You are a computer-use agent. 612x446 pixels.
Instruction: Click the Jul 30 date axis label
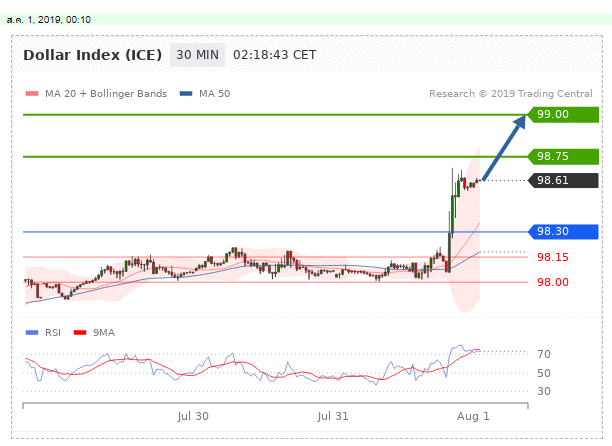point(193,416)
